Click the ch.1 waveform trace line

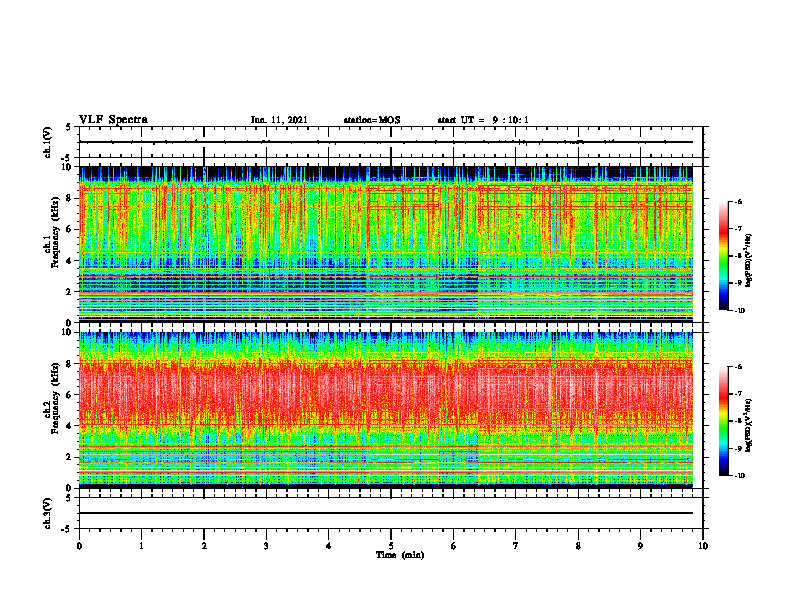[386, 142]
